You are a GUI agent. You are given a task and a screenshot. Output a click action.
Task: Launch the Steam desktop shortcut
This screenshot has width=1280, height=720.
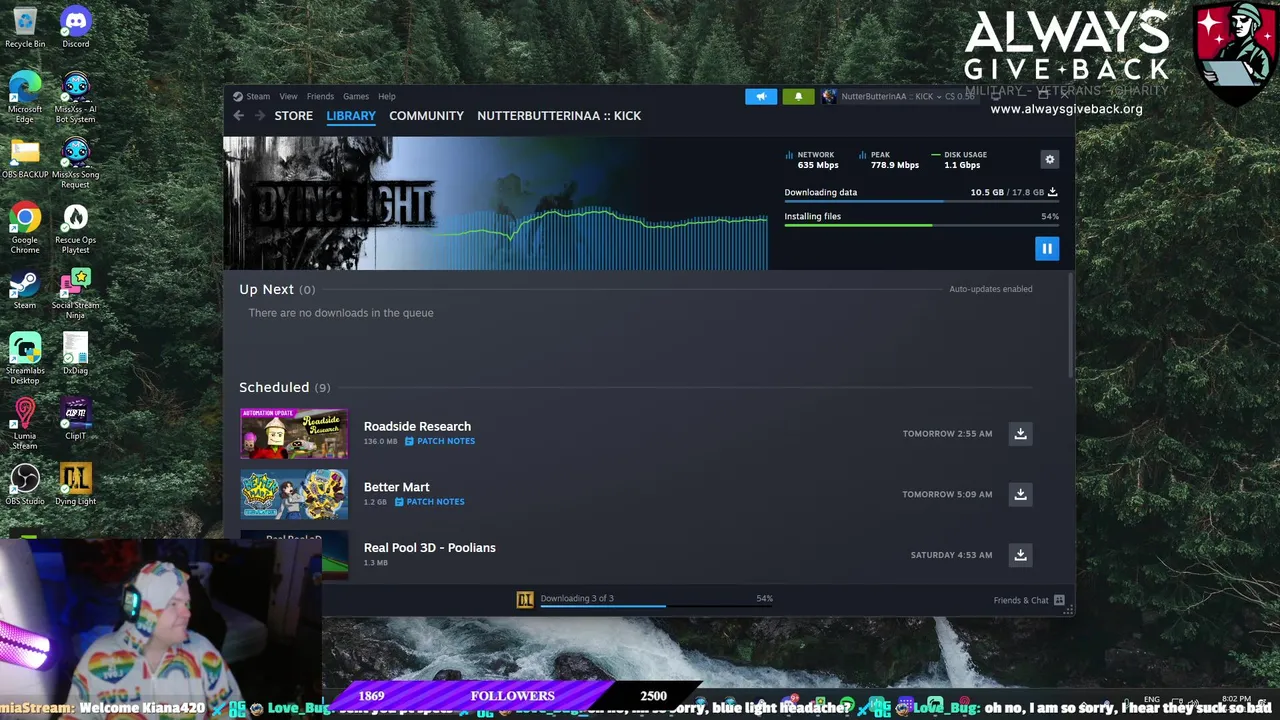25,289
